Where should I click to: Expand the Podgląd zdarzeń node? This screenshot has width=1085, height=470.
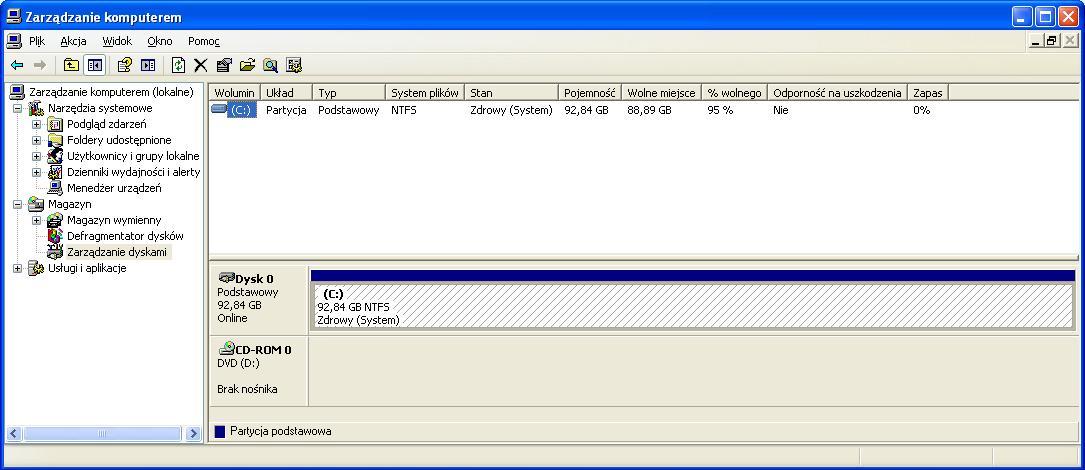tap(37, 125)
